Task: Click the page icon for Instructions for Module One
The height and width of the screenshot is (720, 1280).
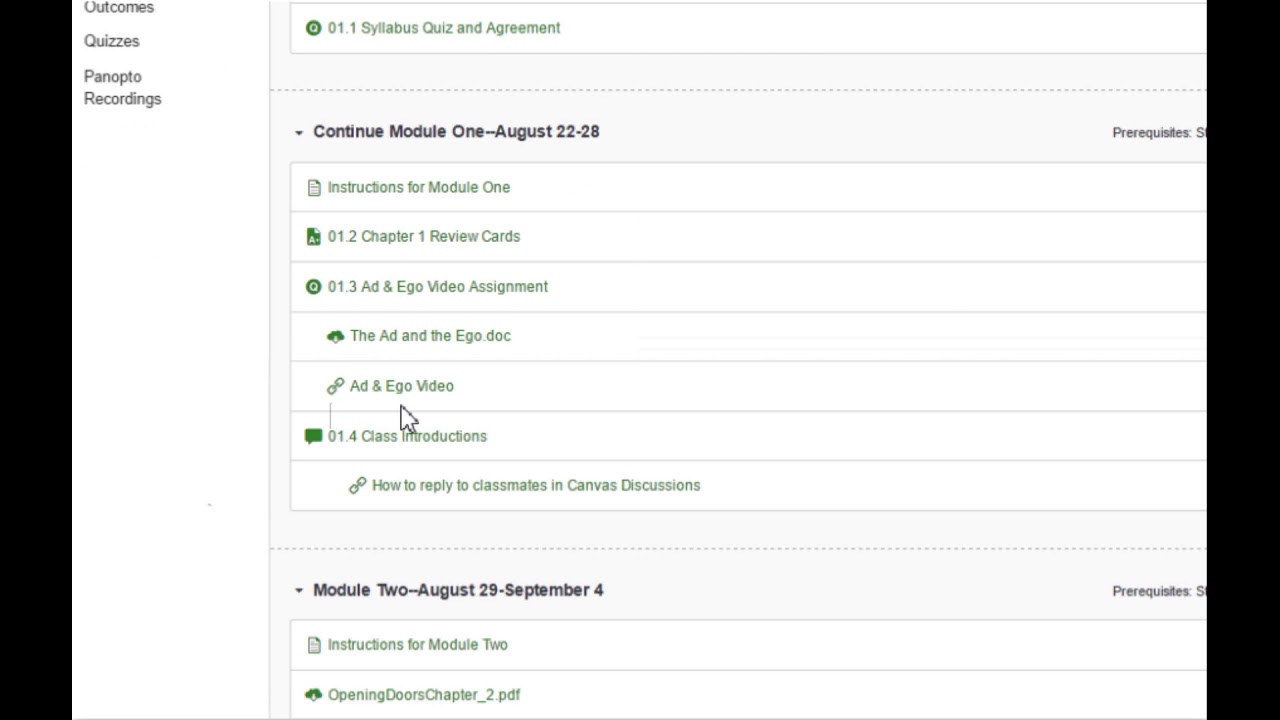Action: [x=314, y=187]
